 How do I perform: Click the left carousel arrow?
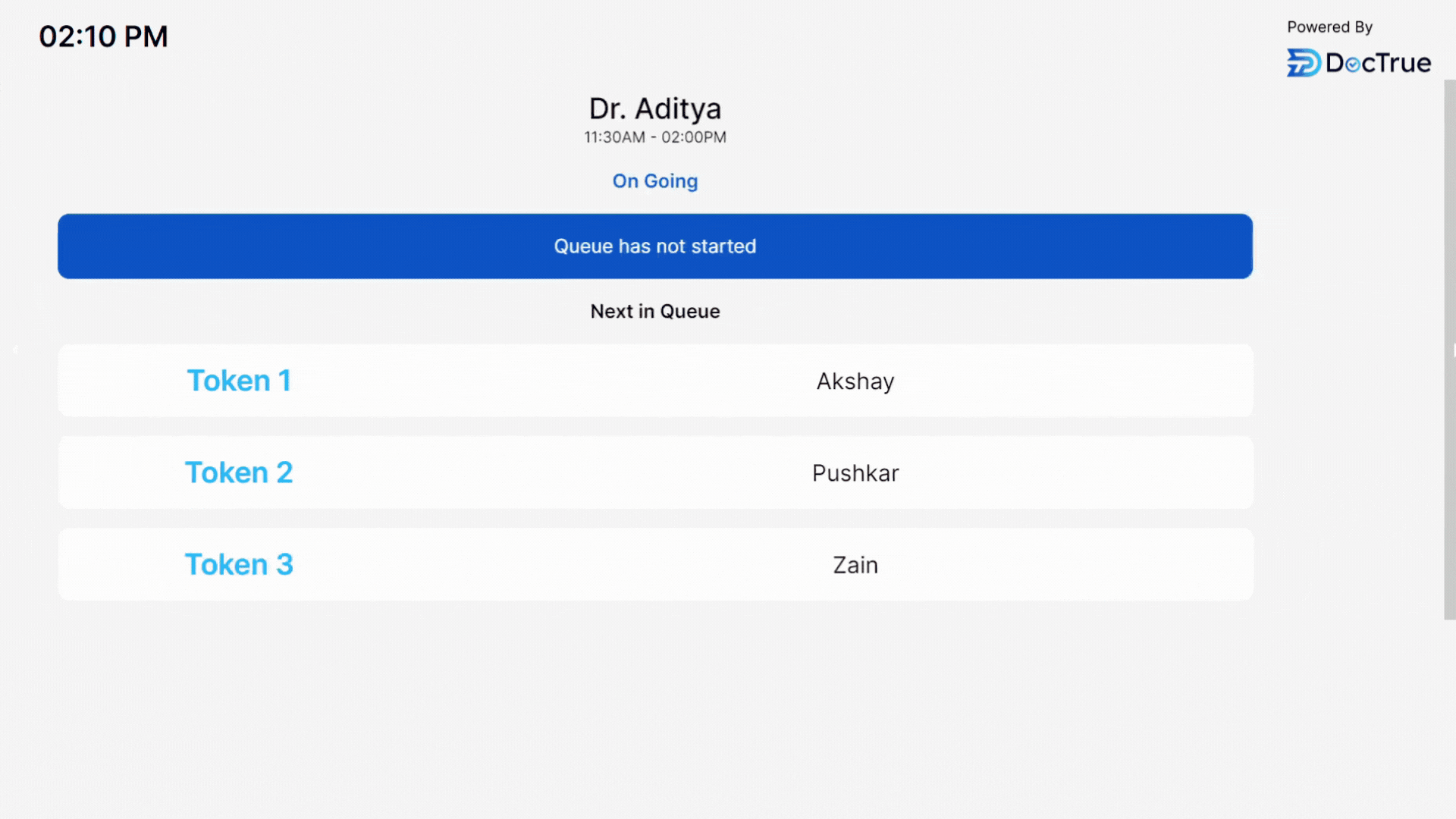coord(15,350)
